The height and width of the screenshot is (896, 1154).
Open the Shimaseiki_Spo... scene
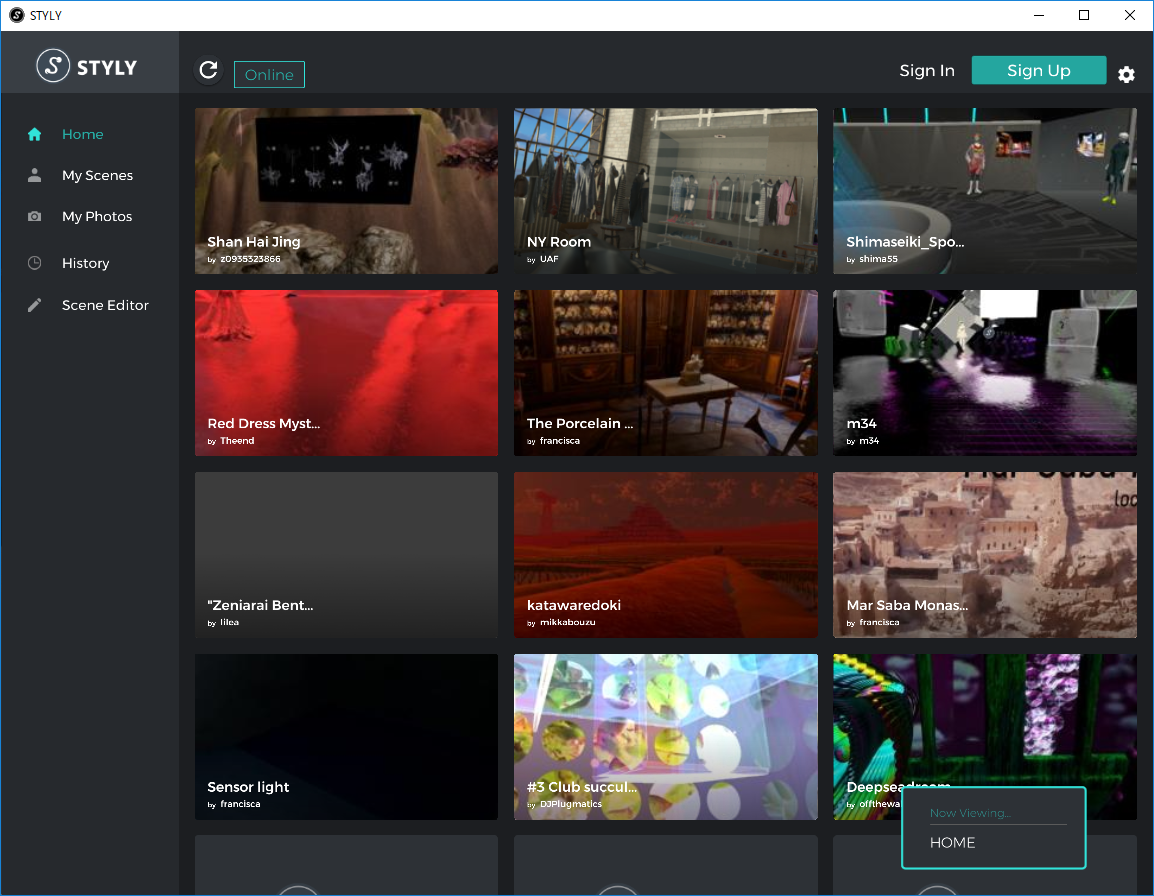click(x=985, y=191)
